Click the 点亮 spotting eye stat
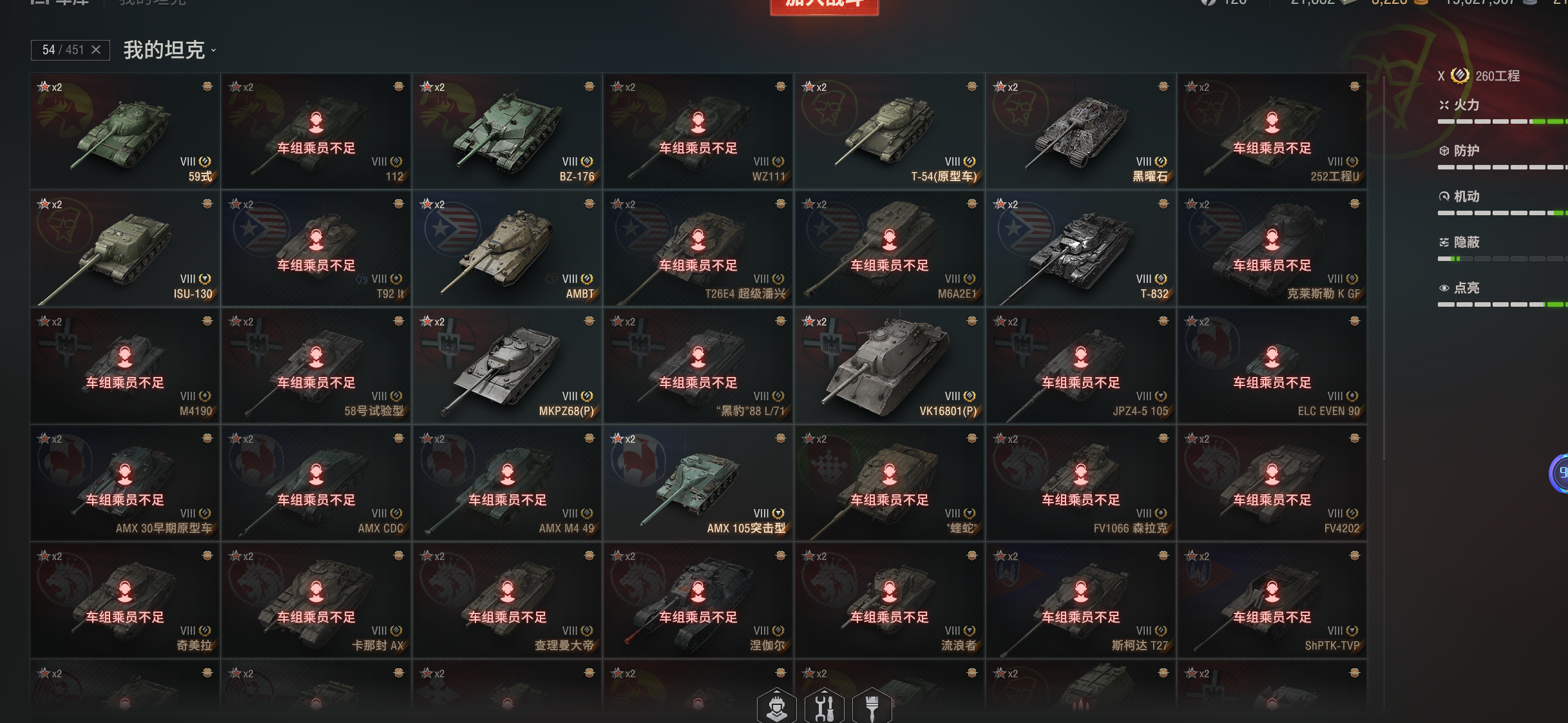 click(x=1460, y=288)
